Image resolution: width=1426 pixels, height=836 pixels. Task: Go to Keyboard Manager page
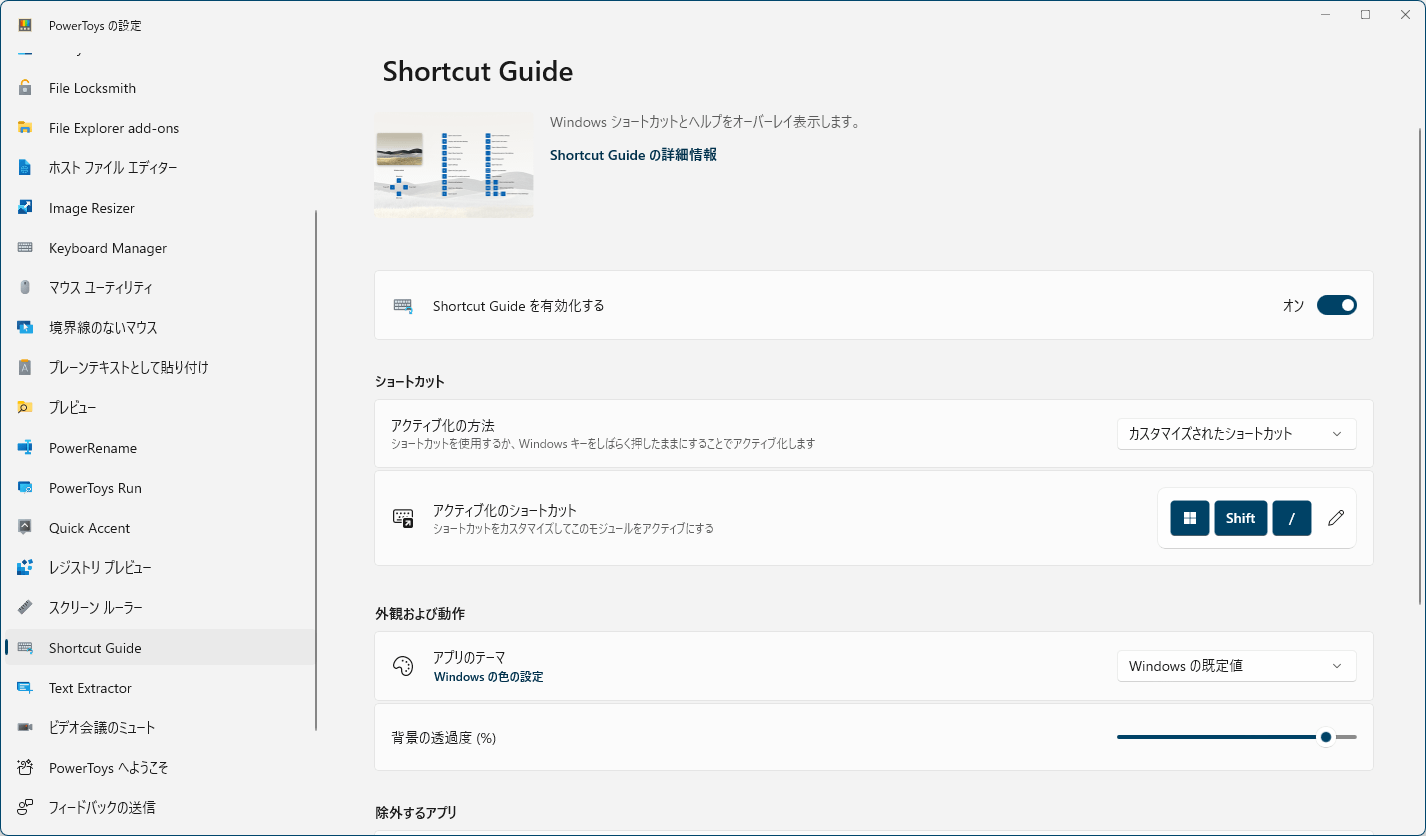click(160, 248)
